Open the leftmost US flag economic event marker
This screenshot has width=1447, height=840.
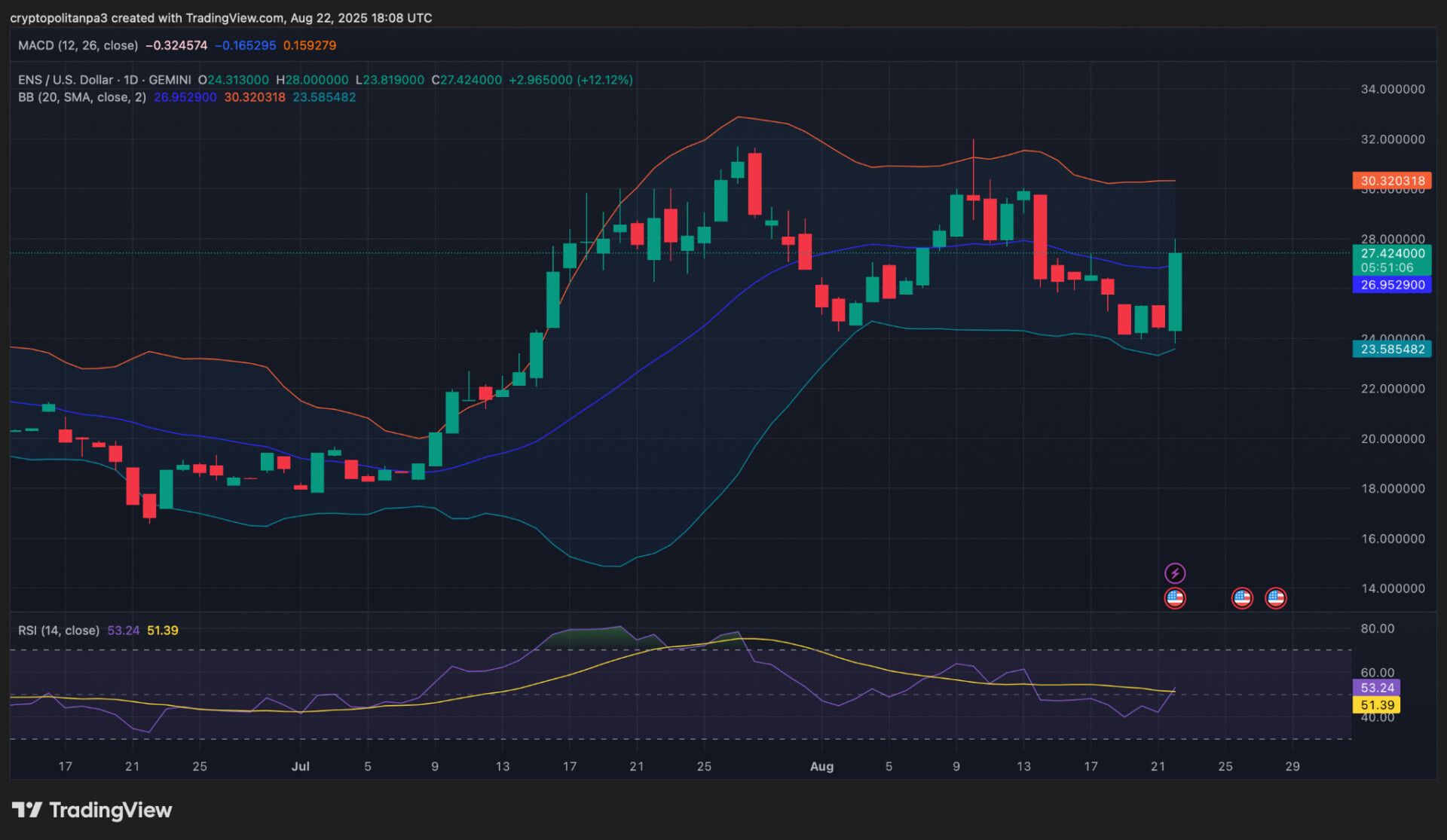click(x=1175, y=598)
